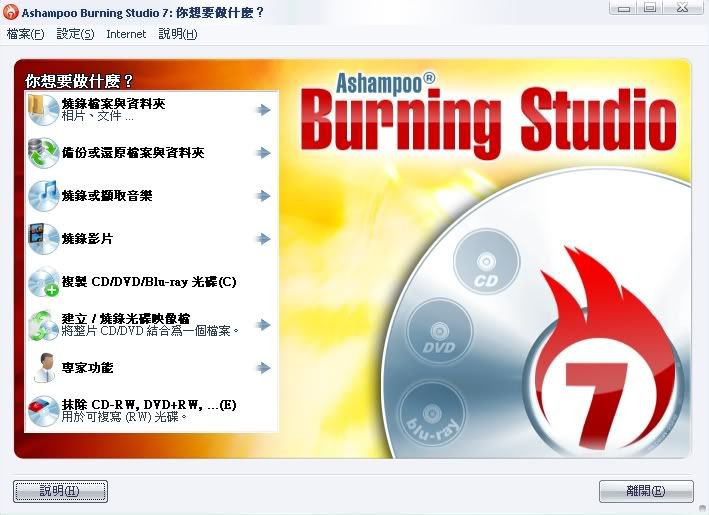Select 建立 / 燒錄光碟映像檔 entry
This screenshot has height=515, width=709.
[126, 319]
